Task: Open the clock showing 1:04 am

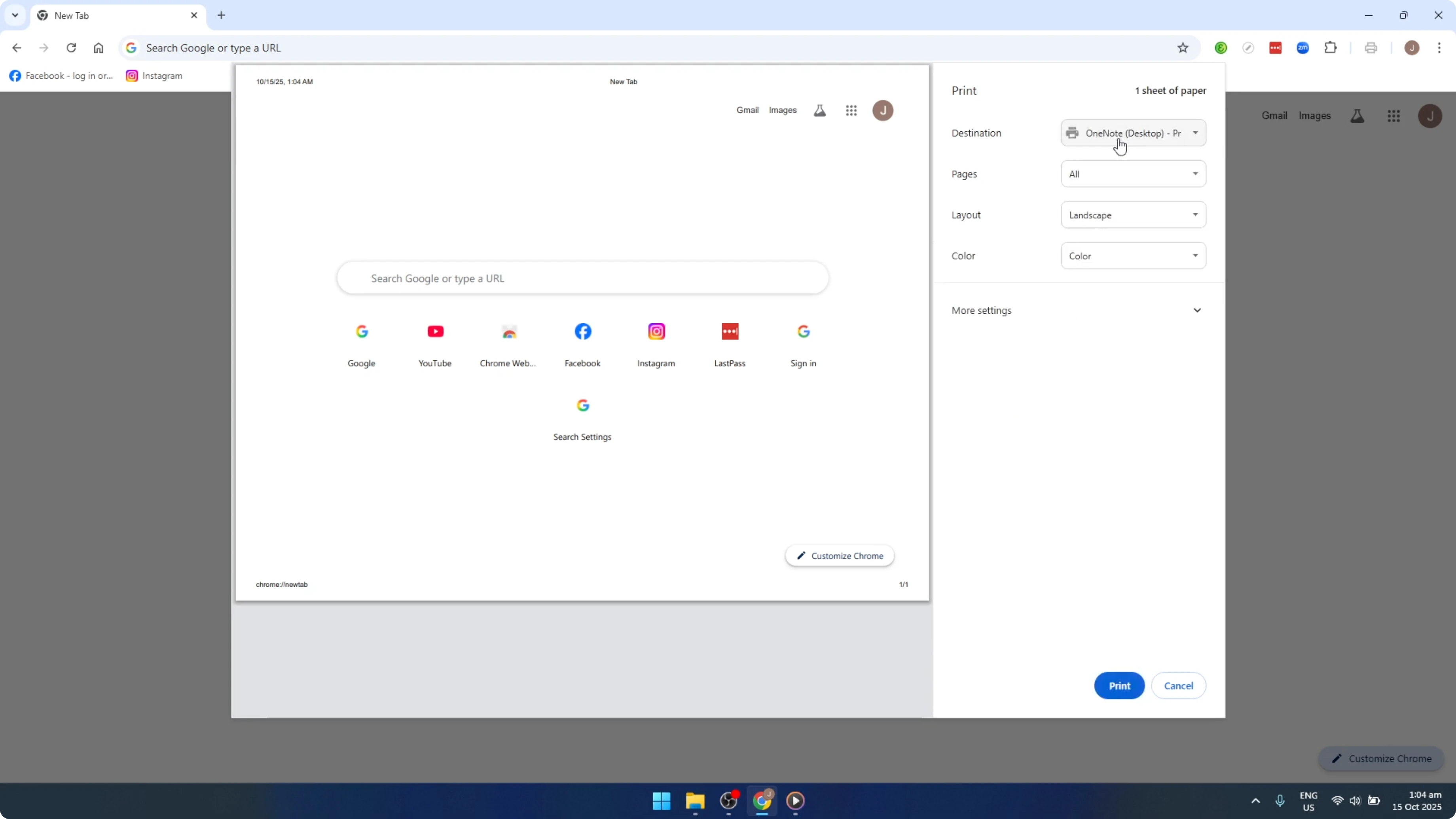Action: coord(1416,801)
